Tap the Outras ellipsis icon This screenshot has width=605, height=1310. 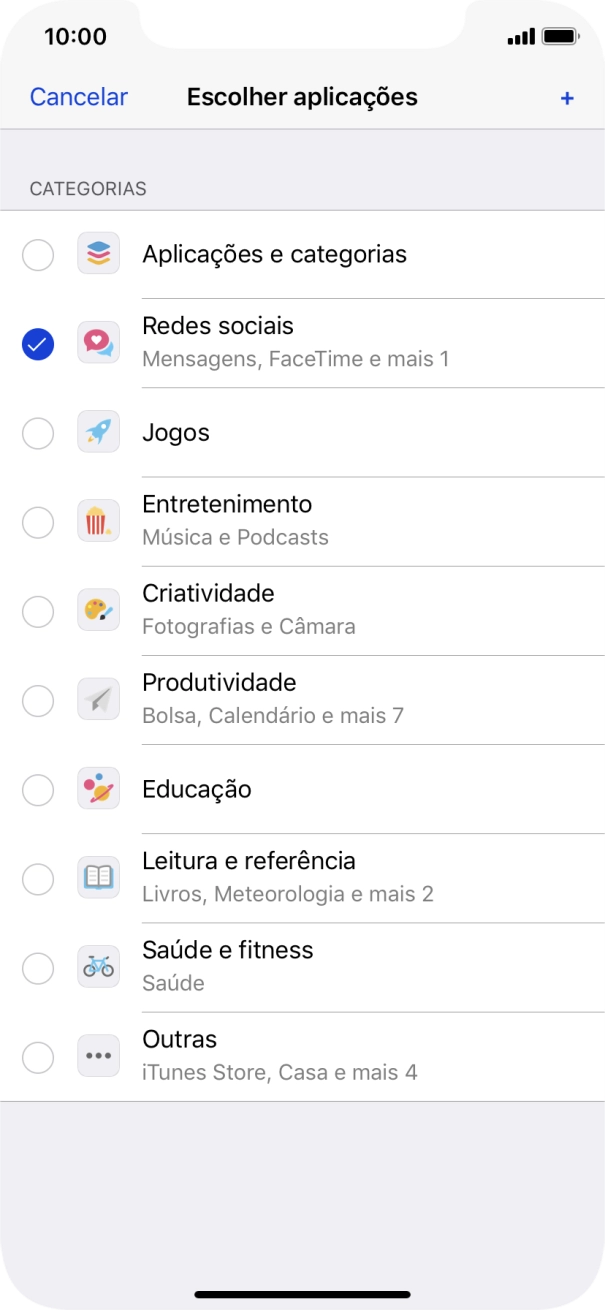pos(99,1053)
